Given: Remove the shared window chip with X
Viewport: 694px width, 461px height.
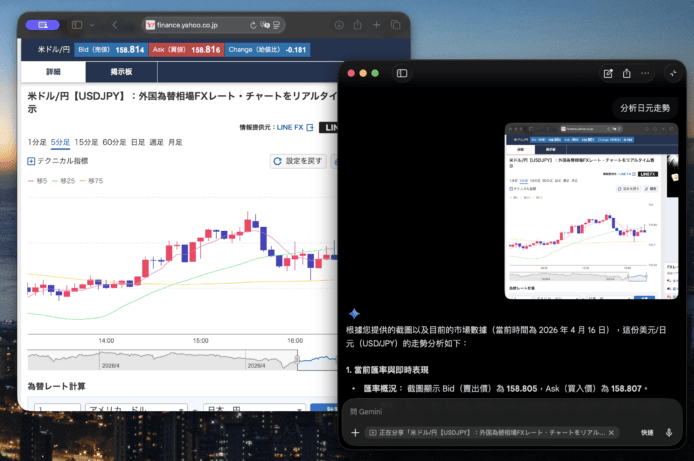Looking at the screenshot, I should (611, 433).
